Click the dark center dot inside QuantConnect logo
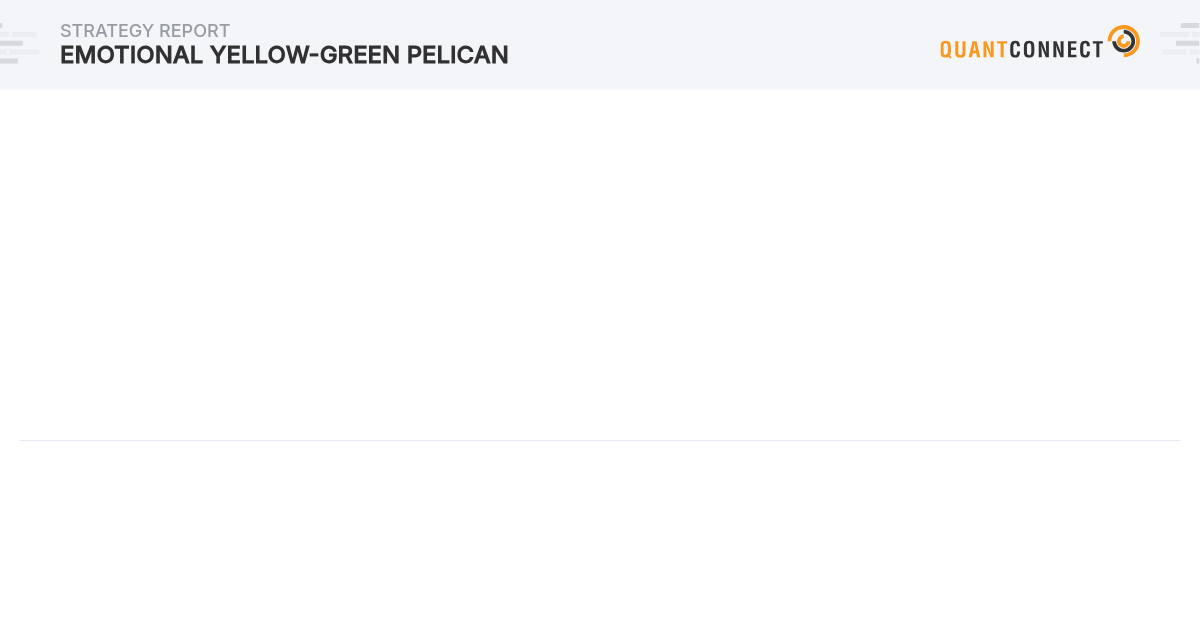This screenshot has width=1200, height=630. tap(1122, 43)
